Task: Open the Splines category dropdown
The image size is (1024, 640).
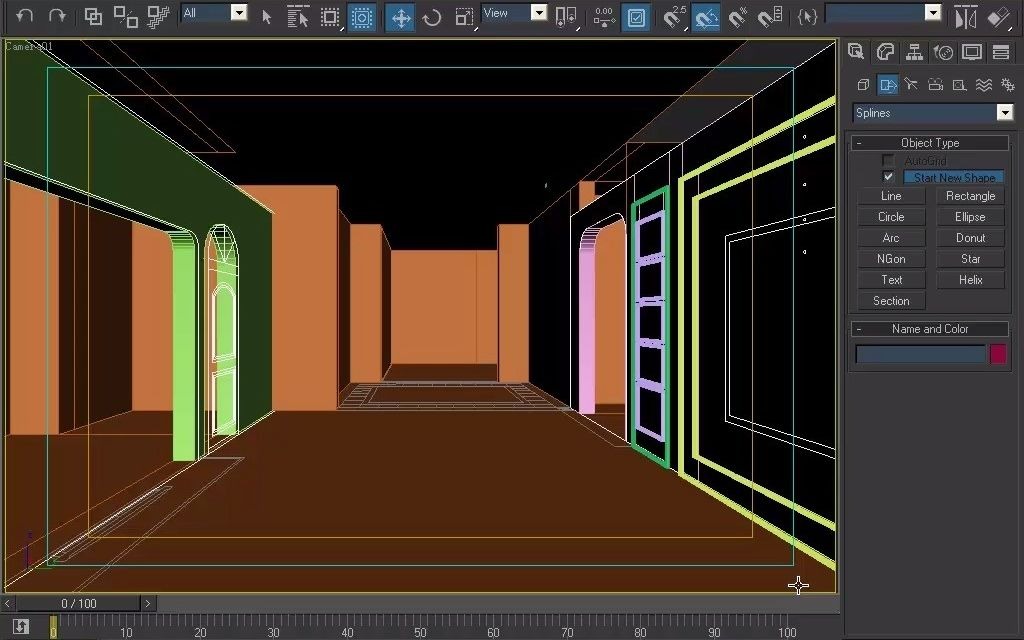Action: (x=1005, y=113)
